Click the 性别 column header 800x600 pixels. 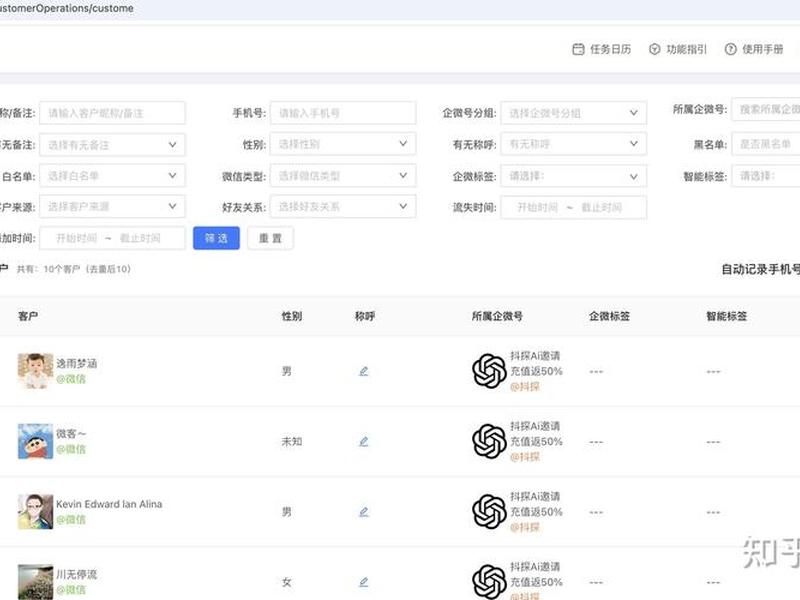point(292,316)
